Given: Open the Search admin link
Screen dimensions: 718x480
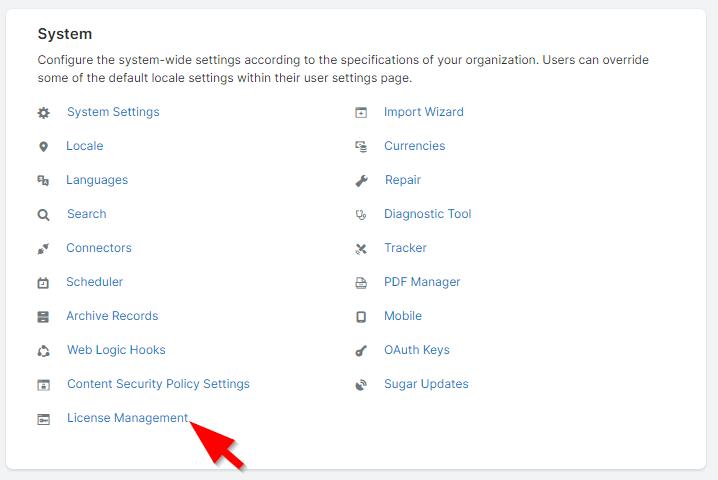Looking at the screenshot, I should 87,214.
